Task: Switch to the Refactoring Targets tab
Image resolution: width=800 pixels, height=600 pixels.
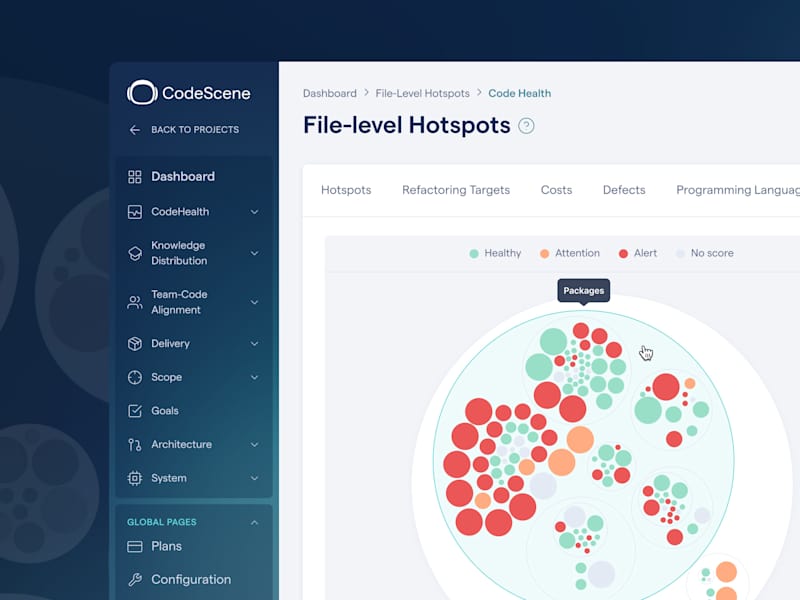Action: pos(456,190)
